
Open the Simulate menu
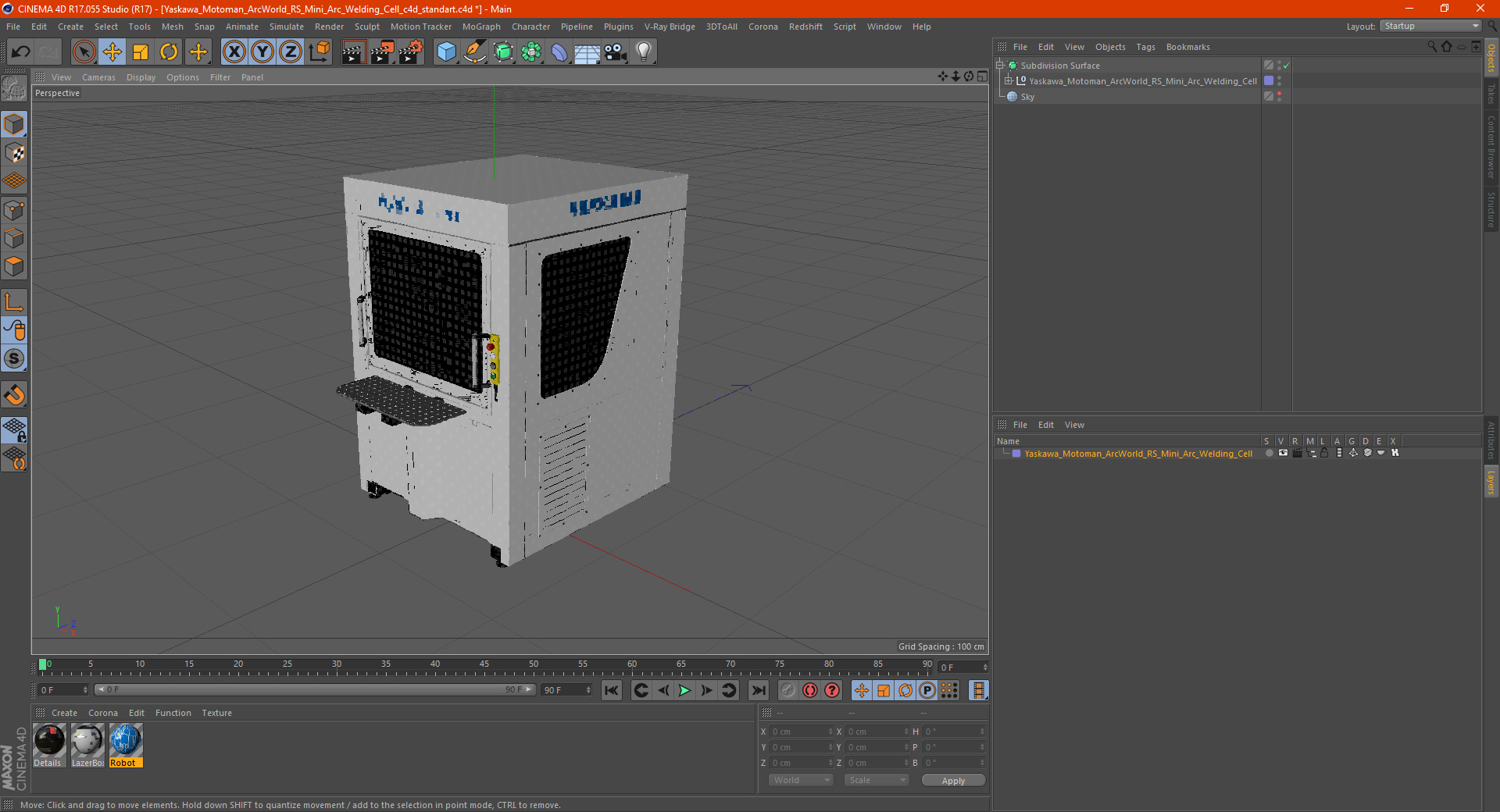[x=287, y=27]
